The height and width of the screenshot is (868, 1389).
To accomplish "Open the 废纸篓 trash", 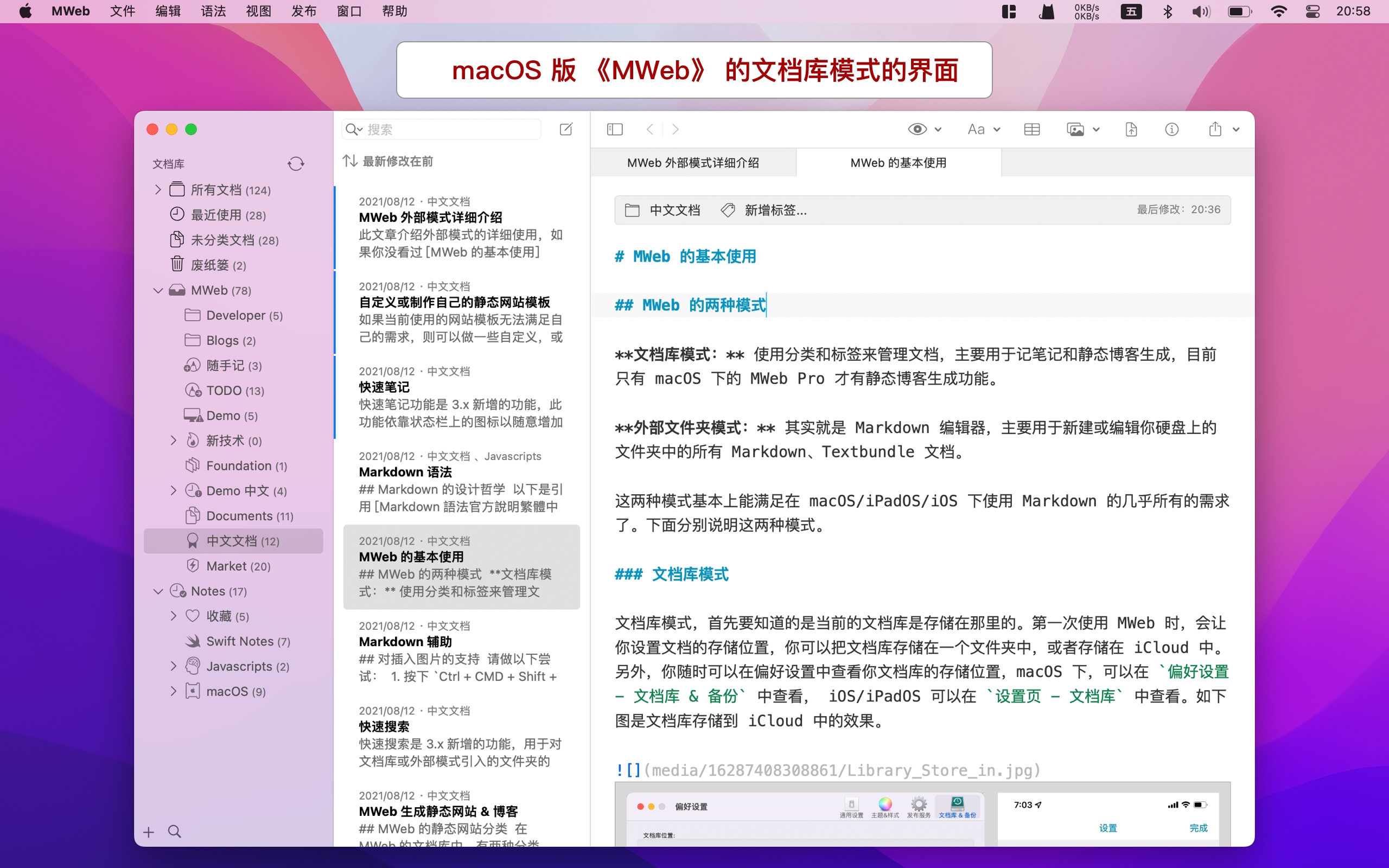I will 233,265.
